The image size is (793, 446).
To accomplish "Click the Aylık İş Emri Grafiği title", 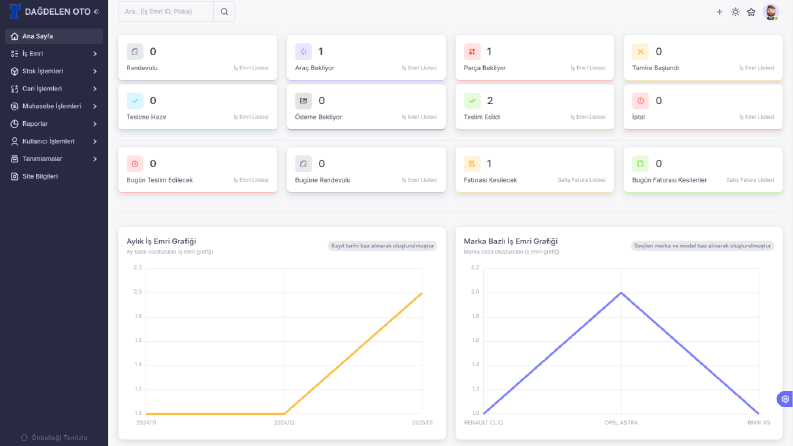I will (161, 241).
